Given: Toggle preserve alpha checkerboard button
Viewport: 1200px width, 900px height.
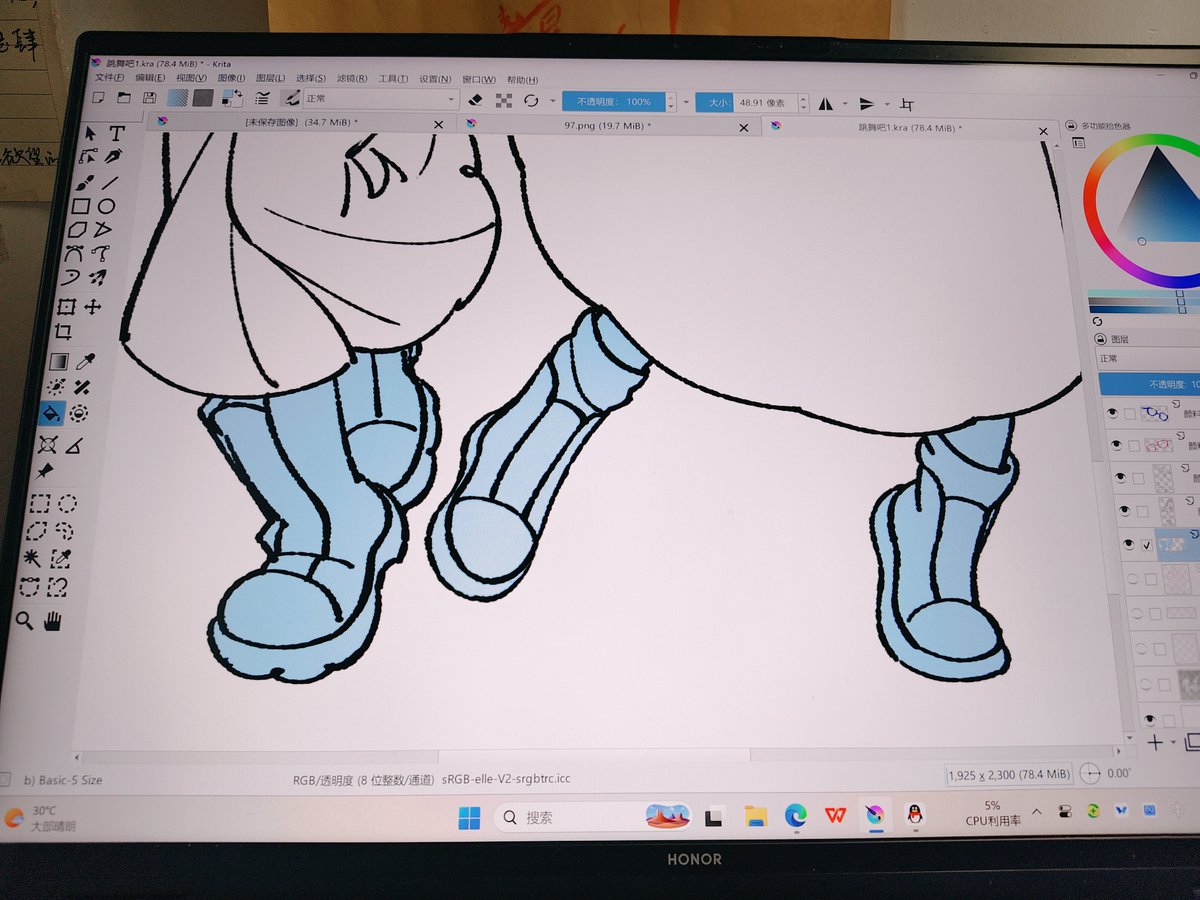Looking at the screenshot, I should pyautogui.click(x=504, y=101).
